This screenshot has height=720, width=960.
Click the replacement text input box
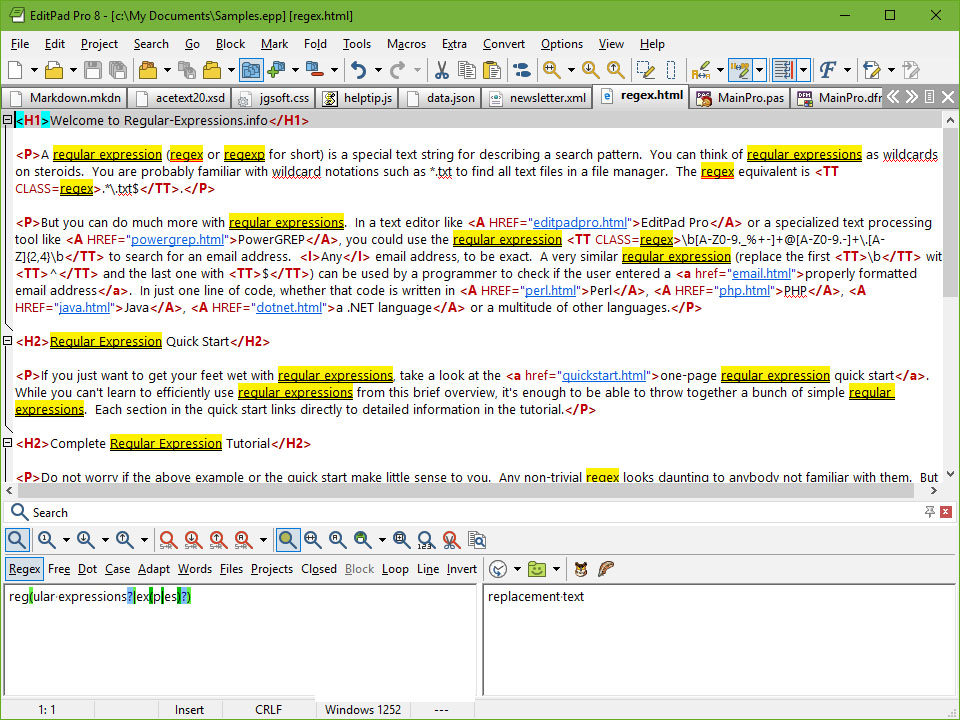click(718, 640)
